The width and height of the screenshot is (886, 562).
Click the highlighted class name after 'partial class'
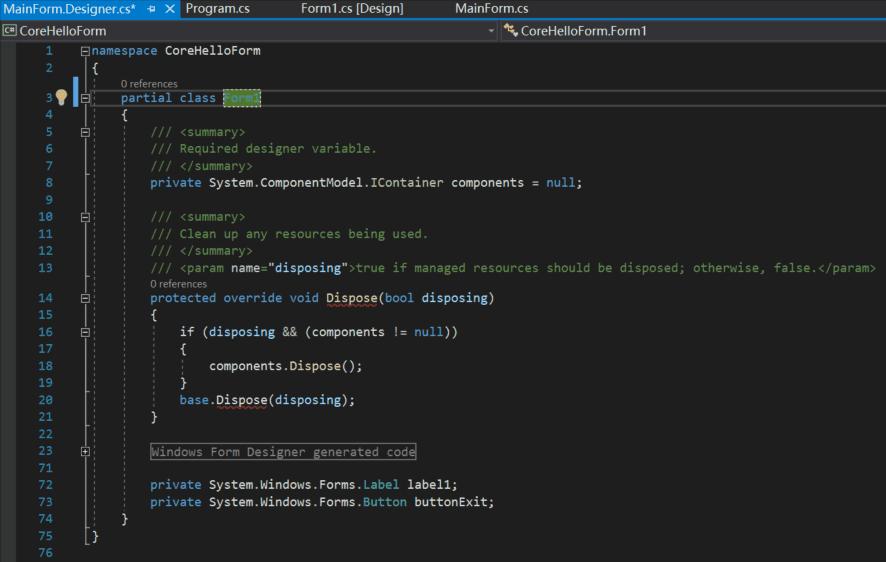pyautogui.click(x=242, y=98)
